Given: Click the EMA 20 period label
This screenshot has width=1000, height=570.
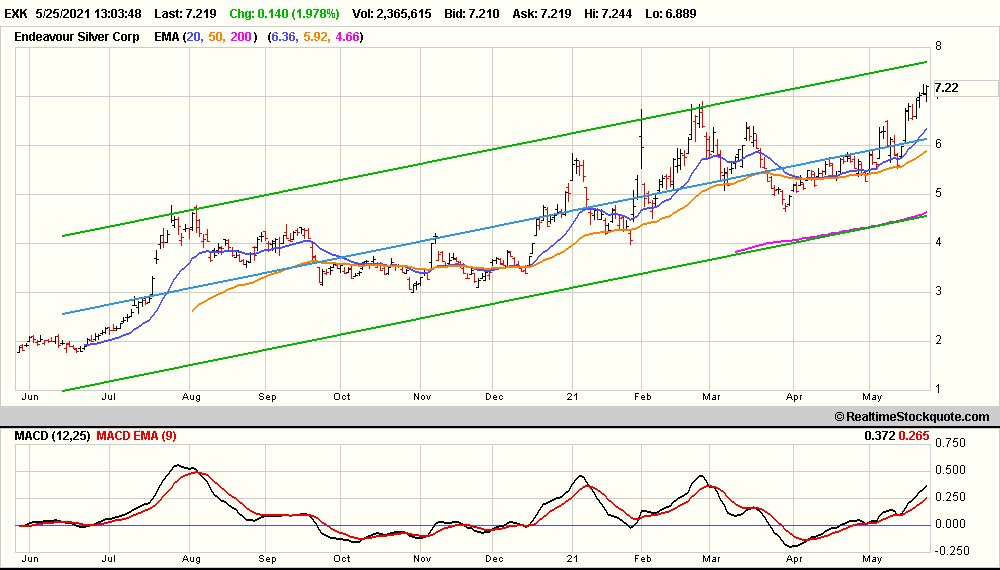Looking at the screenshot, I should (192, 37).
